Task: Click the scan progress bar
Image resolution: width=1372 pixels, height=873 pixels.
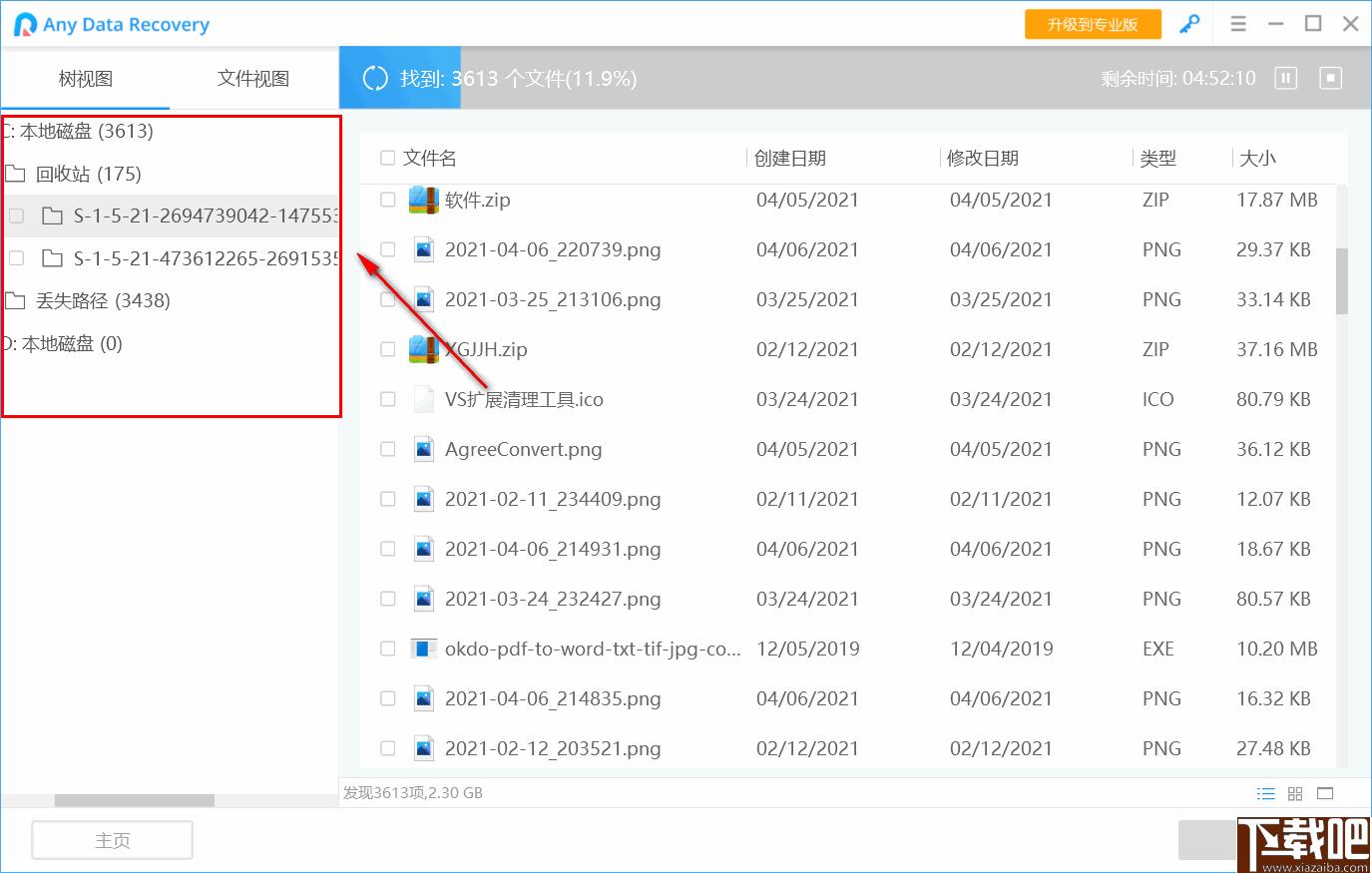Action: point(855,78)
